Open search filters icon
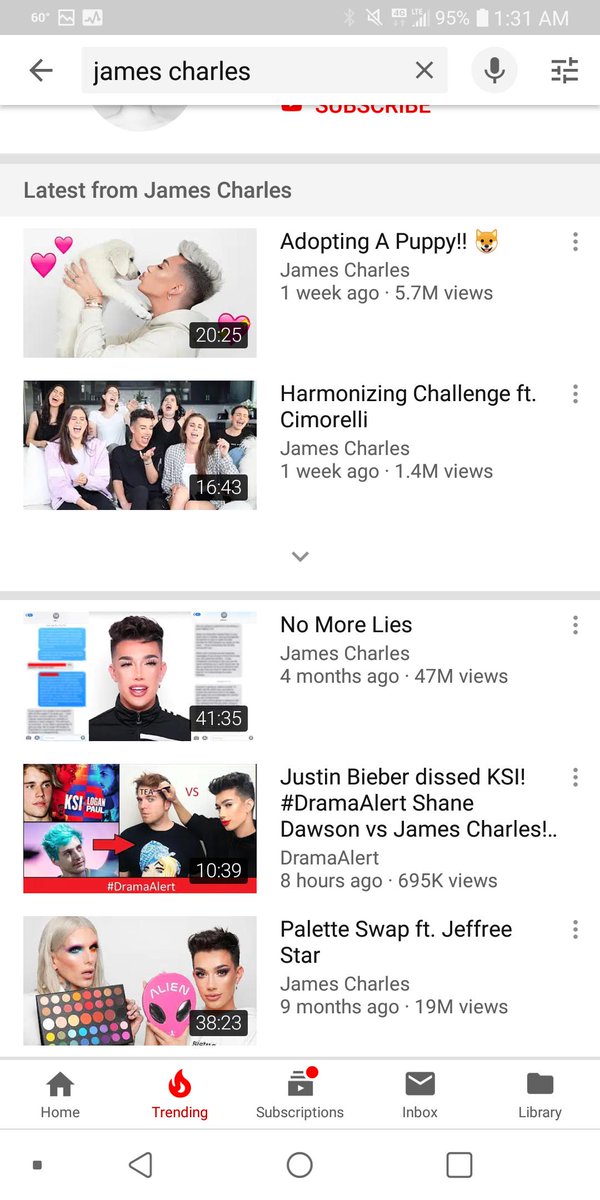 (564, 70)
